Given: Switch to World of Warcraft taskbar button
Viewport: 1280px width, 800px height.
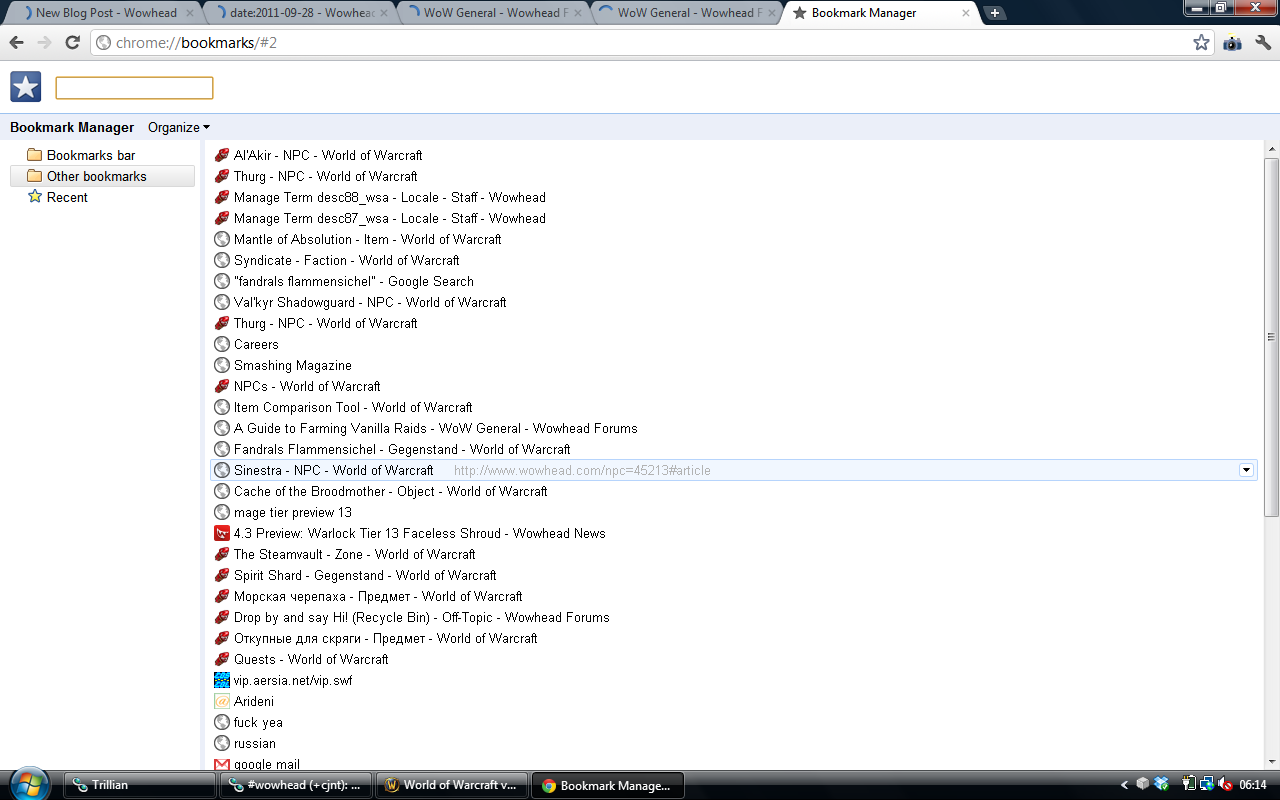Looking at the screenshot, I should pos(451,785).
